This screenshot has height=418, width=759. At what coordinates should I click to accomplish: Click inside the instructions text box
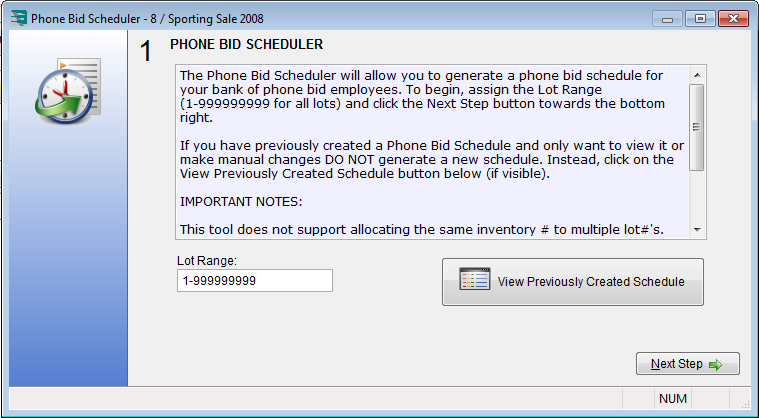click(x=430, y=152)
